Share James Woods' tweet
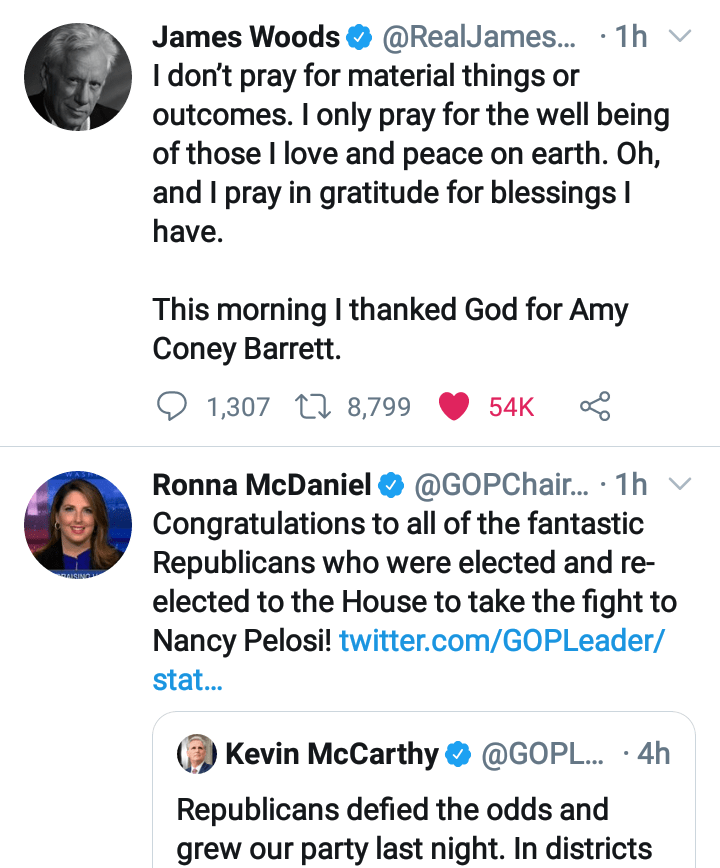Viewport: 720px width, 868px height. pyautogui.click(x=594, y=406)
